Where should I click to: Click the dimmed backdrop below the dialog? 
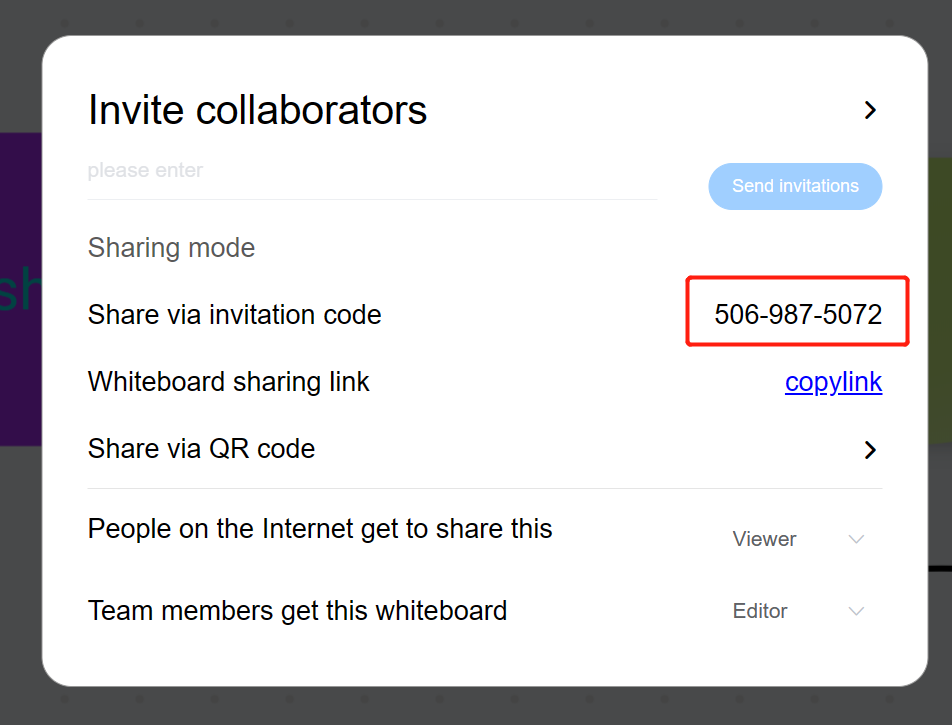476,707
